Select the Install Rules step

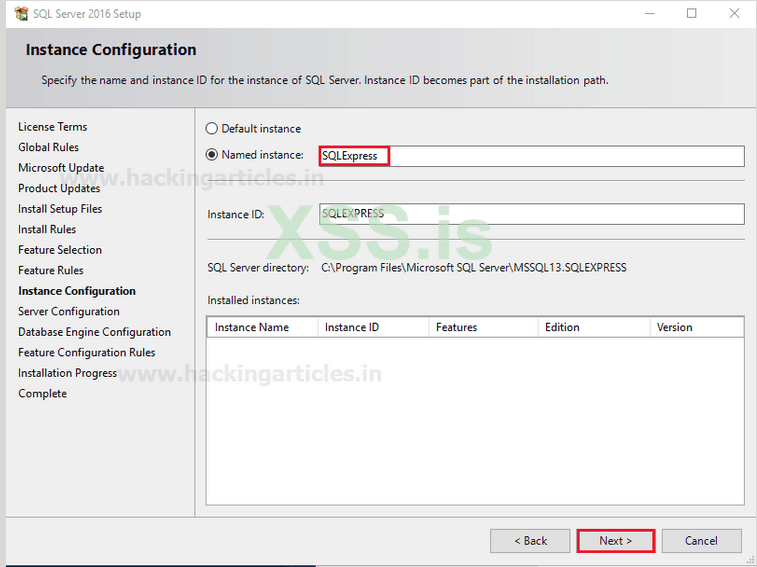tap(47, 229)
